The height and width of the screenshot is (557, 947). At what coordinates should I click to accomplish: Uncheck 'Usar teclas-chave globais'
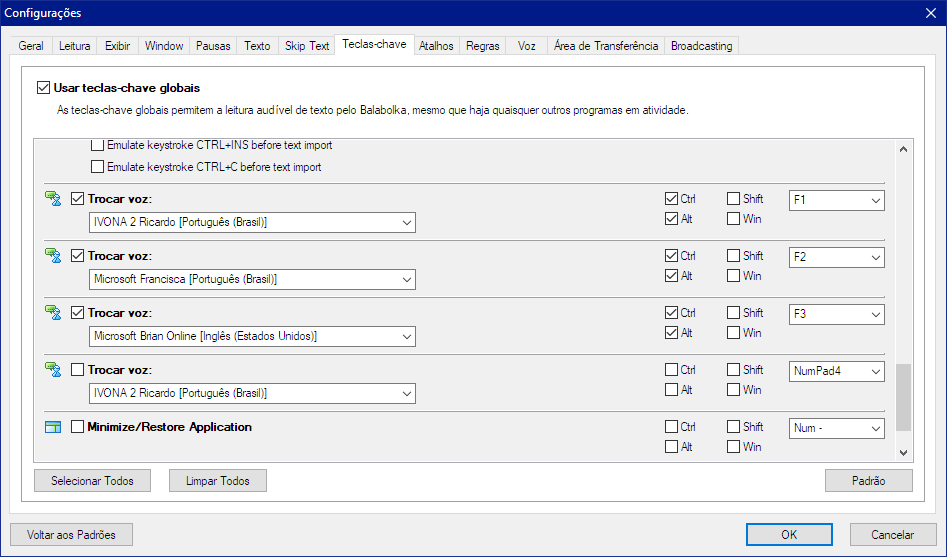pos(43,88)
